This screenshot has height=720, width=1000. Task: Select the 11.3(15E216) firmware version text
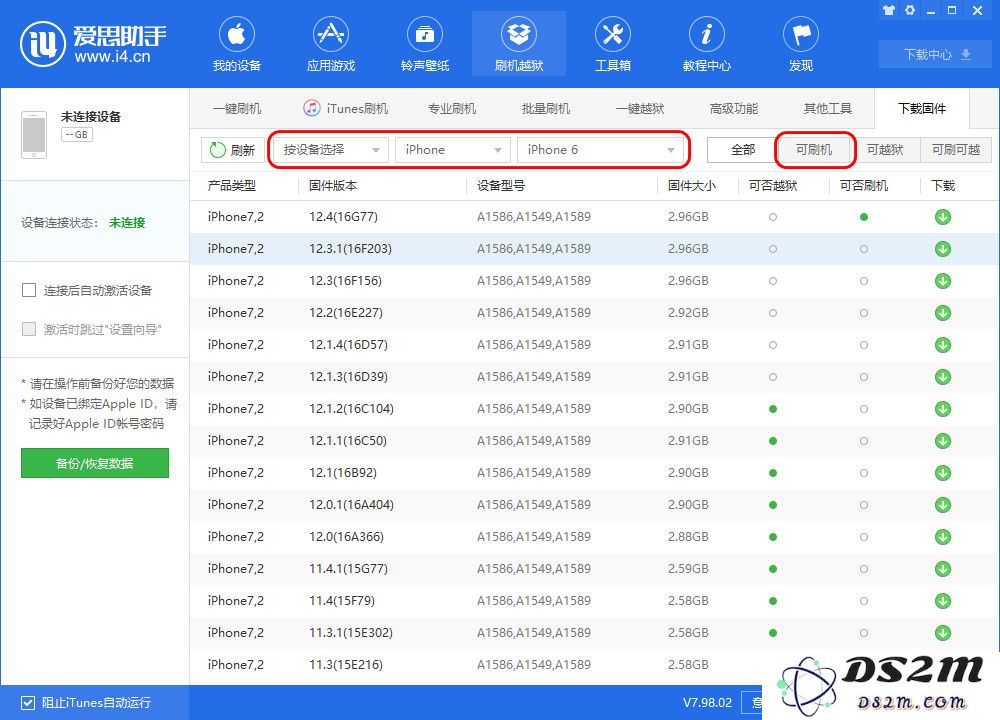click(x=346, y=665)
